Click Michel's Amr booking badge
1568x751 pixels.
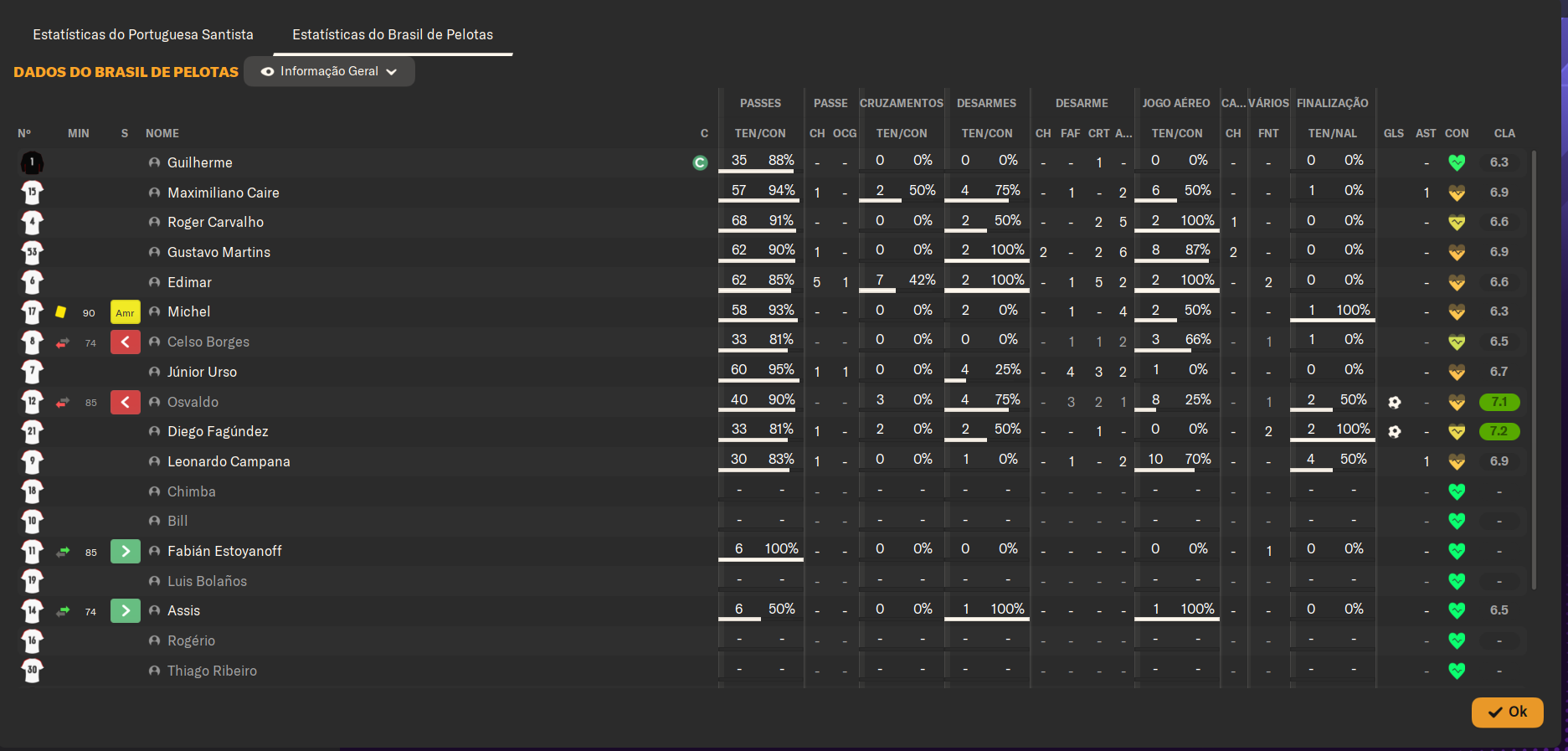tap(125, 312)
